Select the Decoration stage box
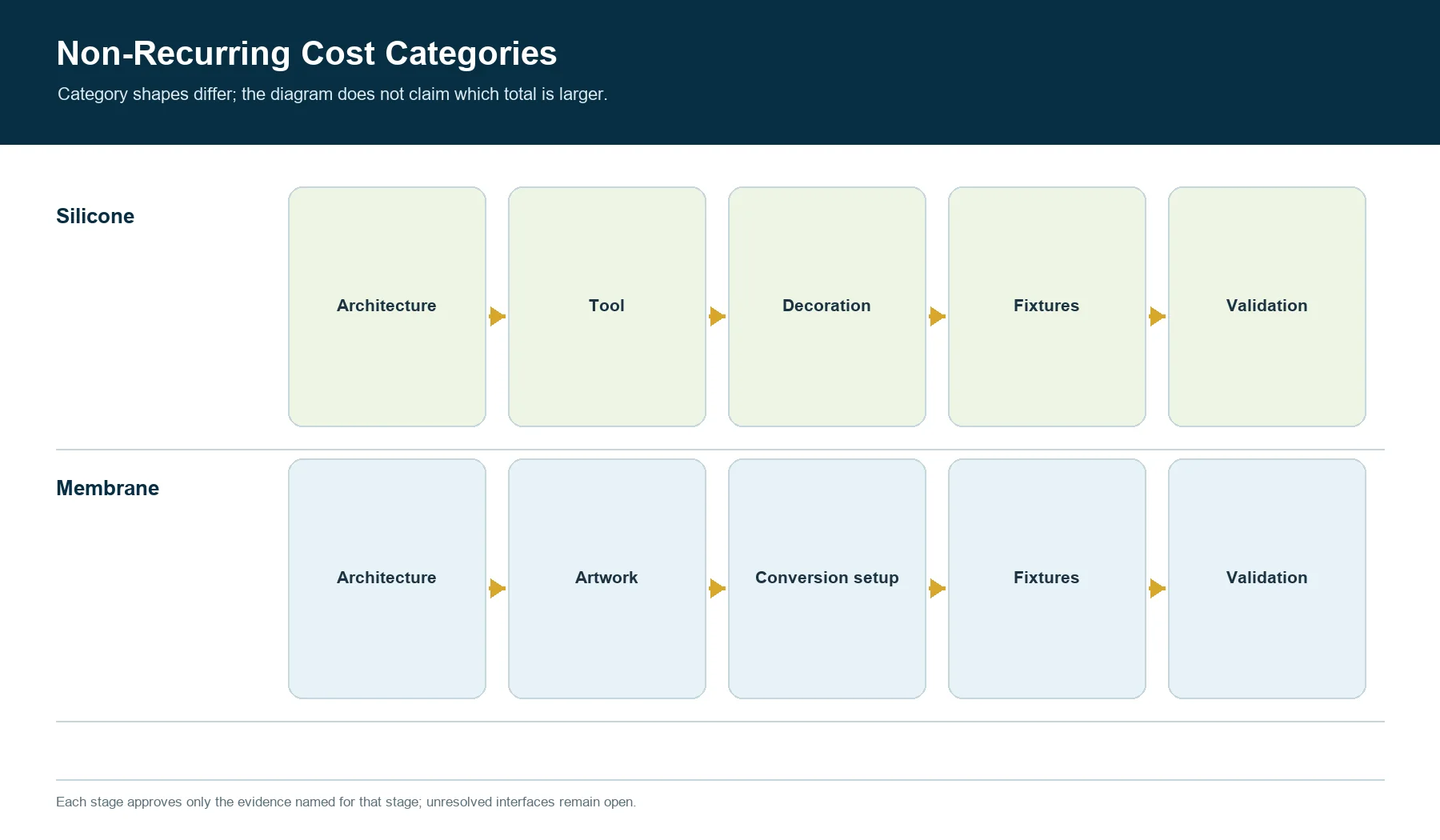The image size is (1440, 840). pos(827,306)
